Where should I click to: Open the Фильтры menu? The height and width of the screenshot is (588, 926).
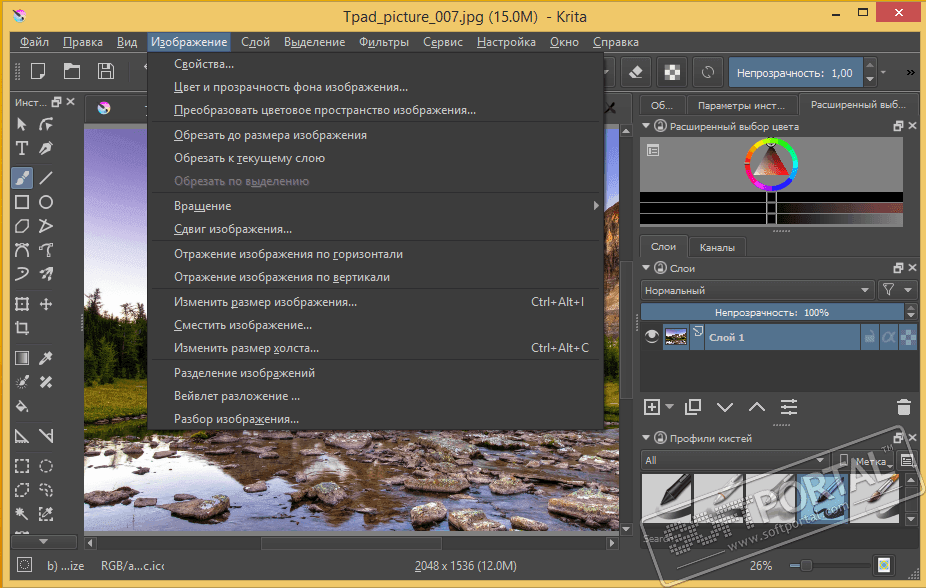[384, 42]
